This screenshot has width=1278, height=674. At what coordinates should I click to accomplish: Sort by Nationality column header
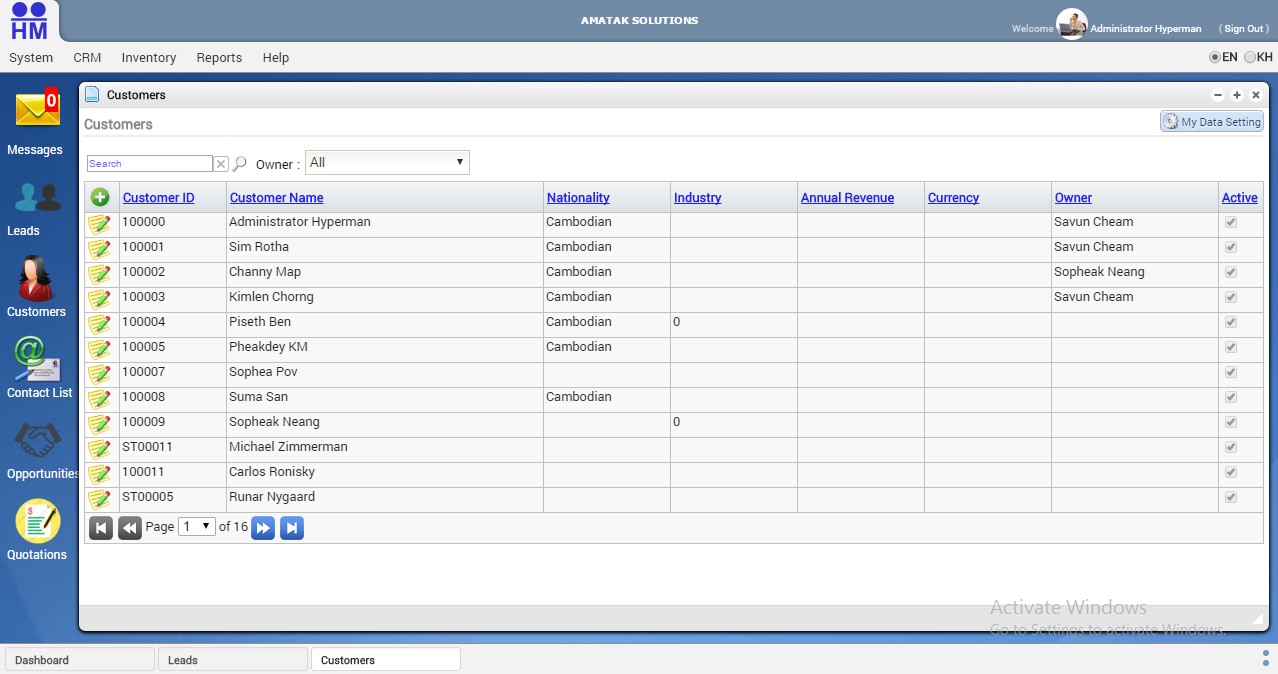point(578,198)
